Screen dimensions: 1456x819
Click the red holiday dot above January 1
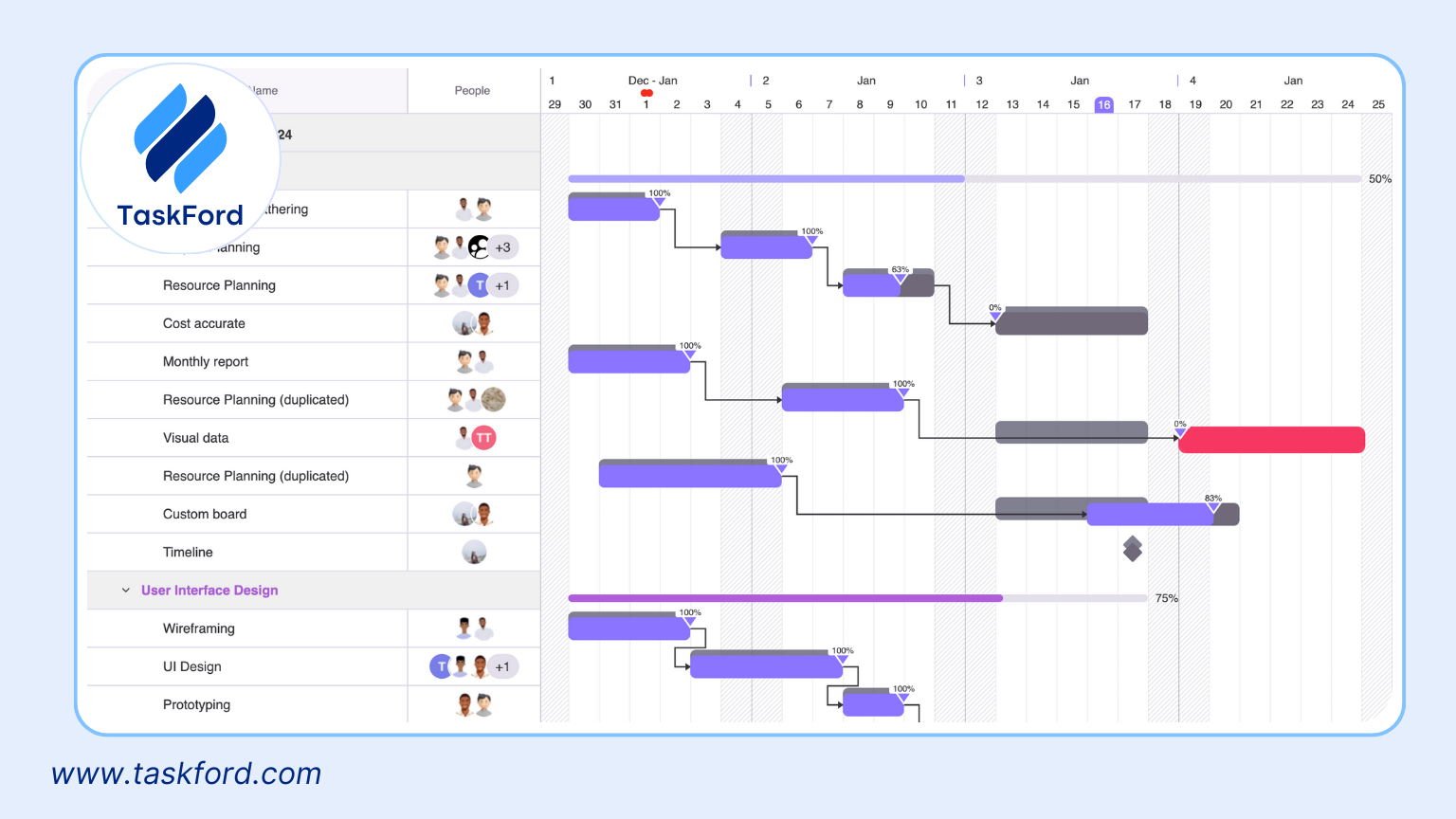pos(648,94)
